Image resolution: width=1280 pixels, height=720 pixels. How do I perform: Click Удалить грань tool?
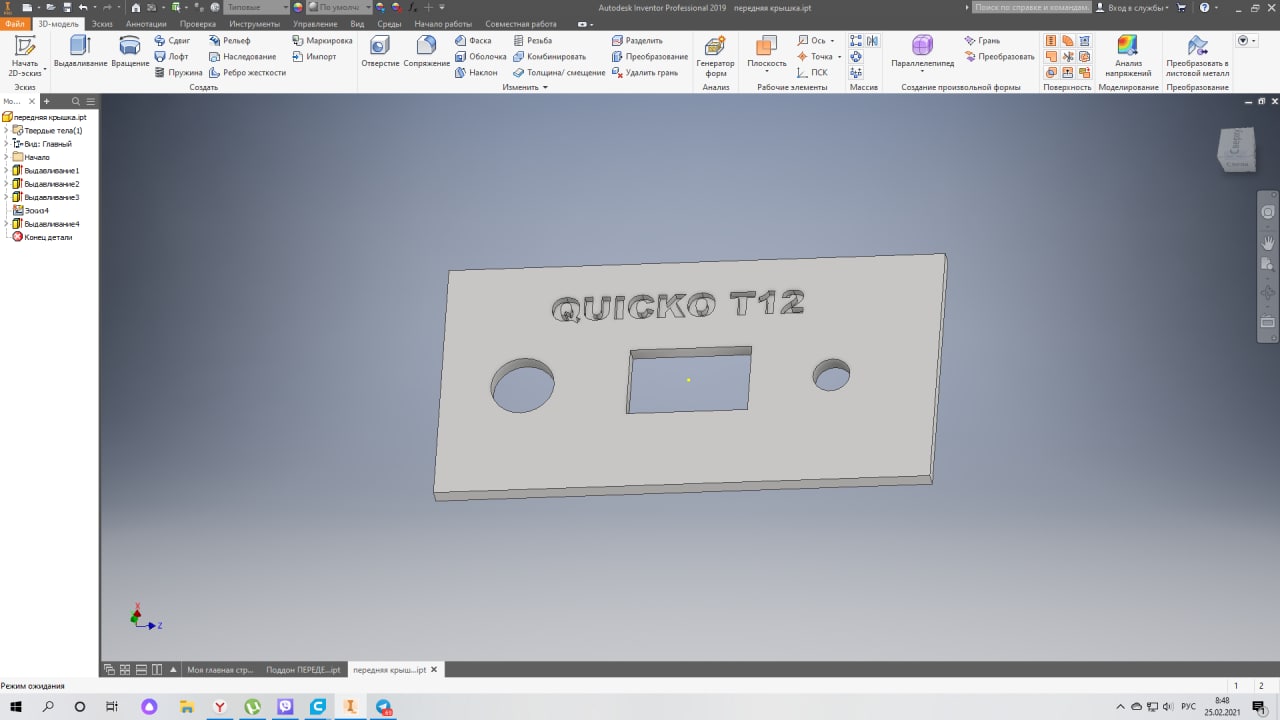click(645, 73)
